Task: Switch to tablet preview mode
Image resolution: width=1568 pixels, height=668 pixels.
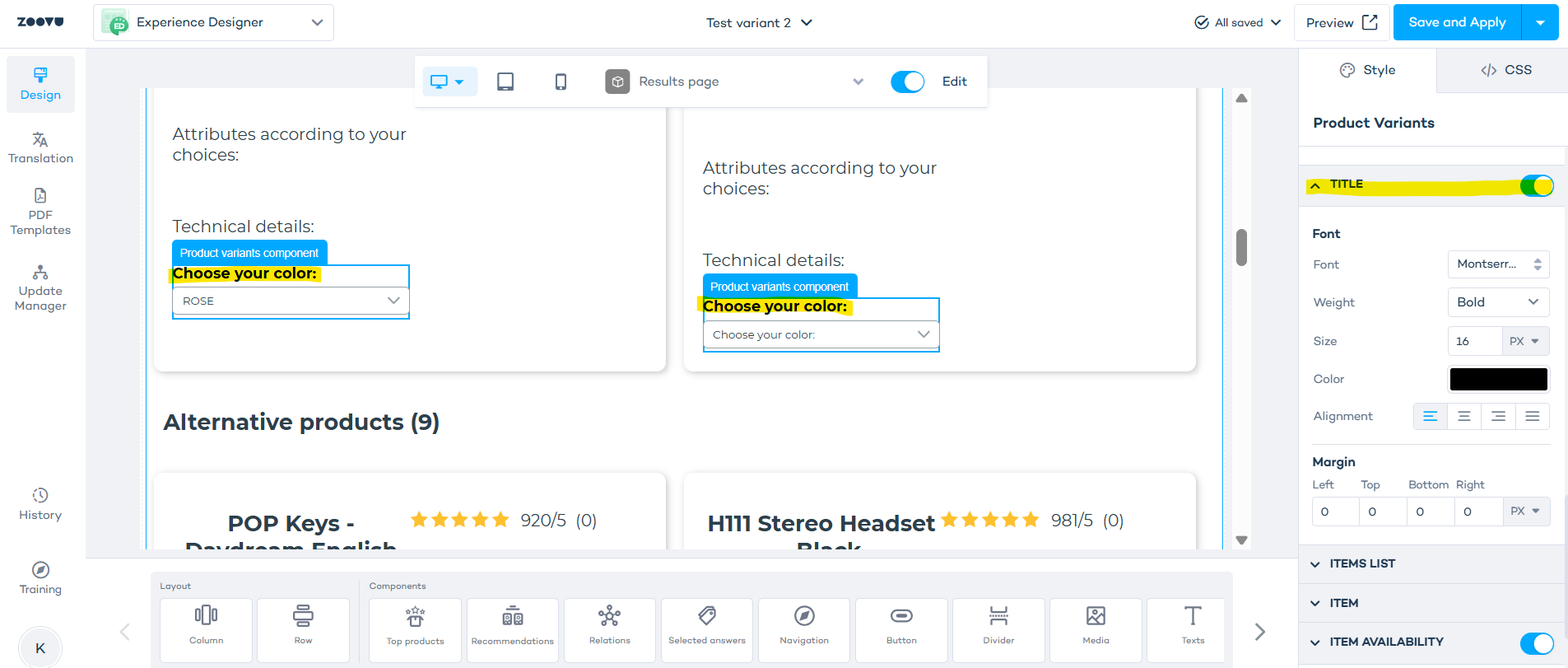Action: coord(505,82)
